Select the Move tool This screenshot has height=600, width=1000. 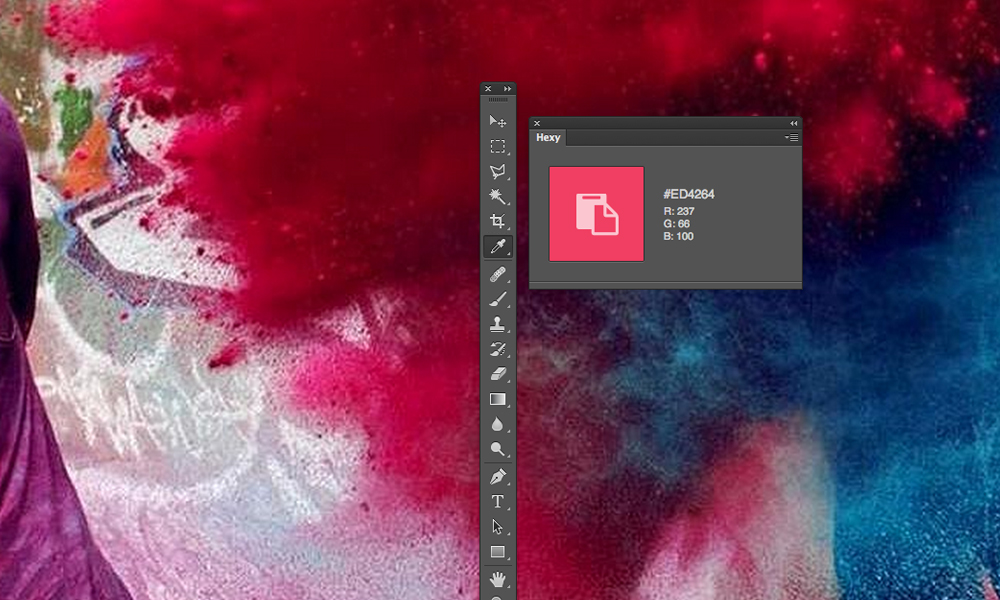pyautogui.click(x=497, y=121)
